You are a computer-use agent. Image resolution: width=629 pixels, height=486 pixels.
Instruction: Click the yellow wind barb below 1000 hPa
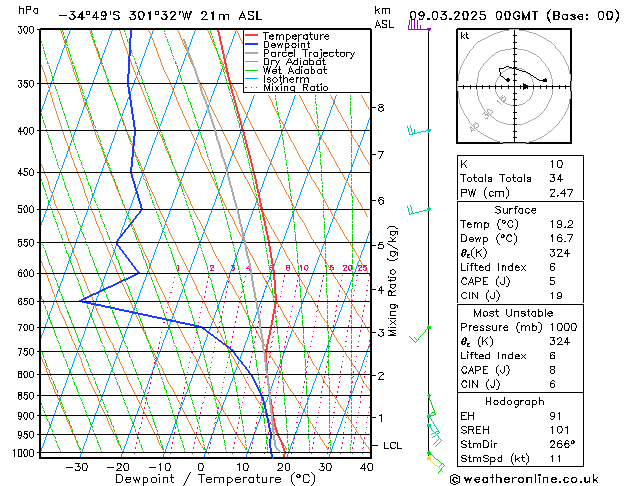(436, 464)
